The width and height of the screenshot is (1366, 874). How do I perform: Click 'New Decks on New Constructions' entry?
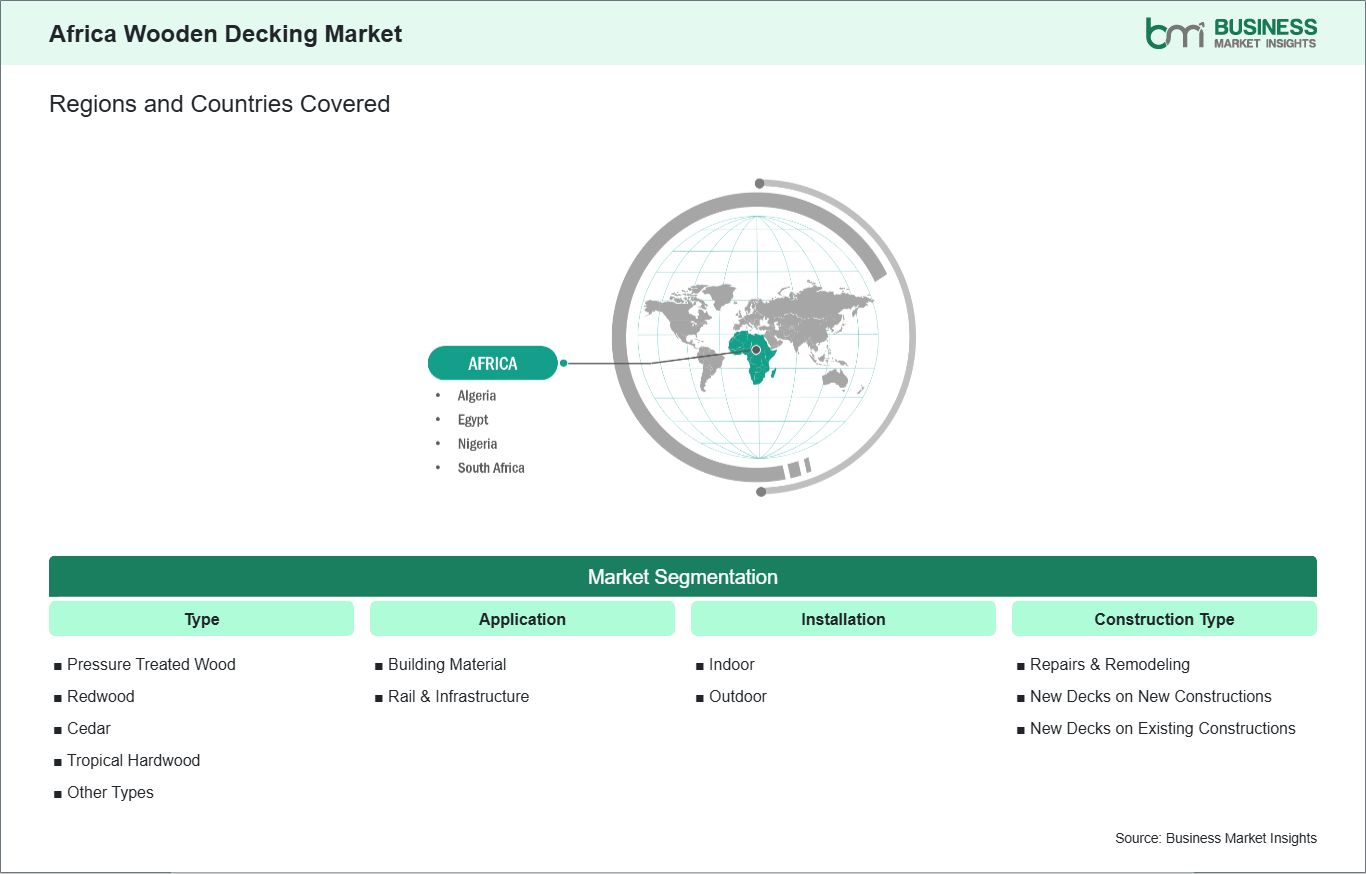click(1151, 696)
